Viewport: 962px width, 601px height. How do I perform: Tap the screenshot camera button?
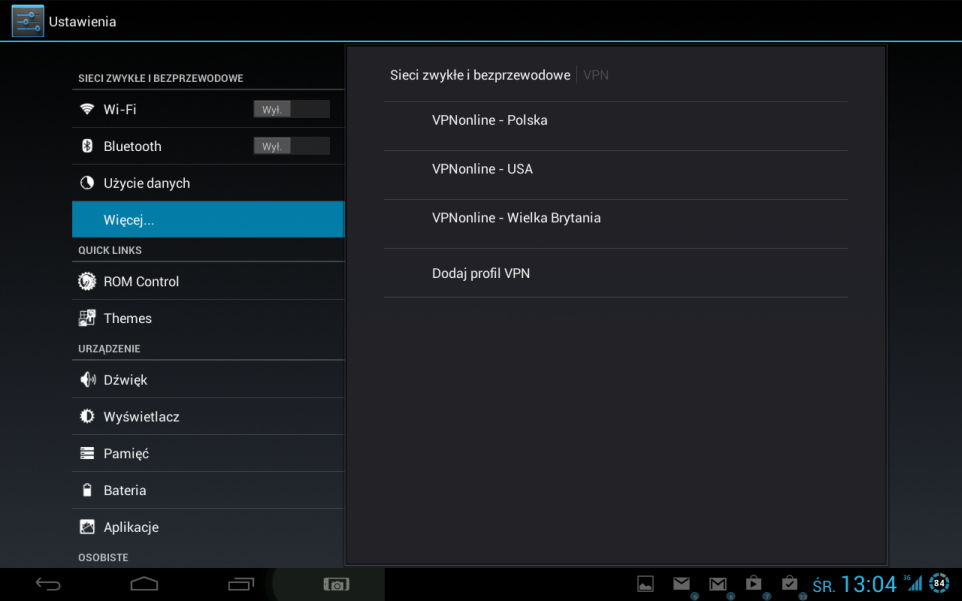pos(336,584)
